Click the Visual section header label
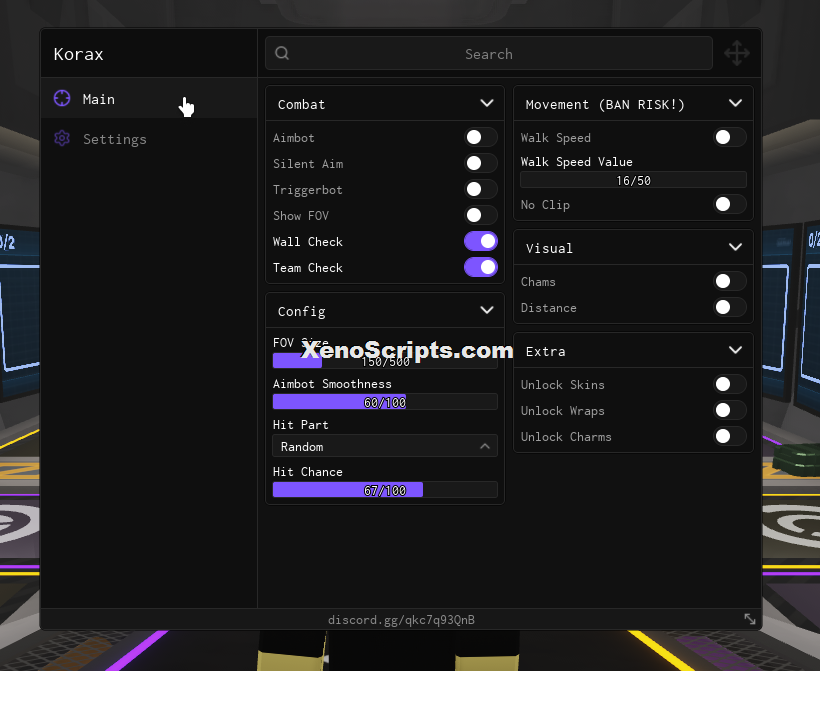Image resolution: width=820 pixels, height=701 pixels. pyautogui.click(x=549, y=248)
